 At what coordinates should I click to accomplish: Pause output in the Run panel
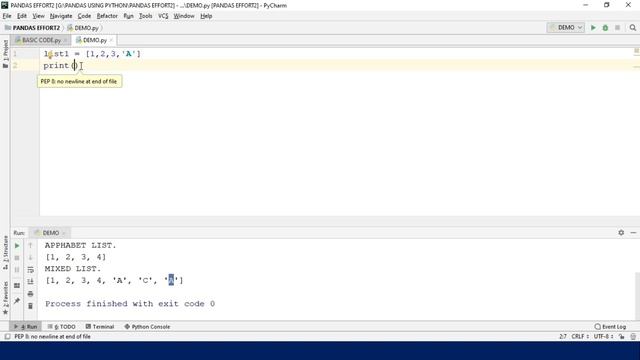[17, 269]
